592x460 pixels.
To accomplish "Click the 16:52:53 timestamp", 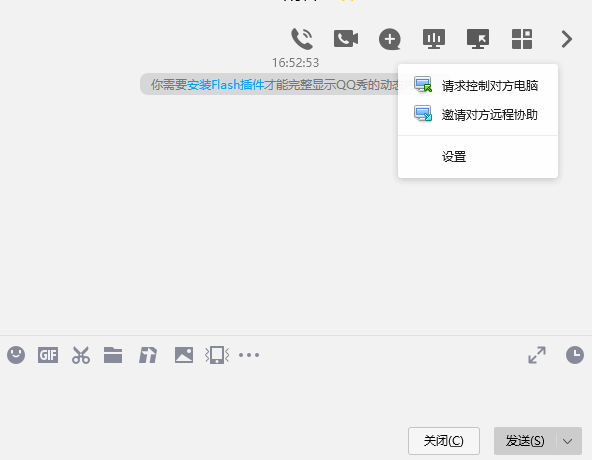I will [296, 63].
